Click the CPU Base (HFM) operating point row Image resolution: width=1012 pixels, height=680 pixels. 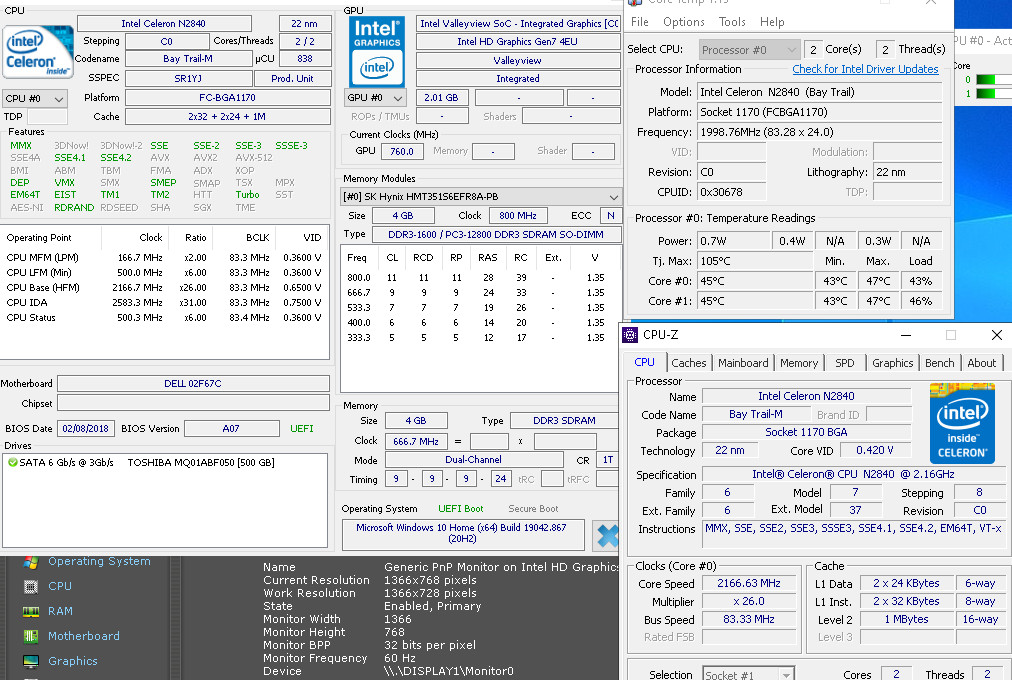tap(164, 288)
